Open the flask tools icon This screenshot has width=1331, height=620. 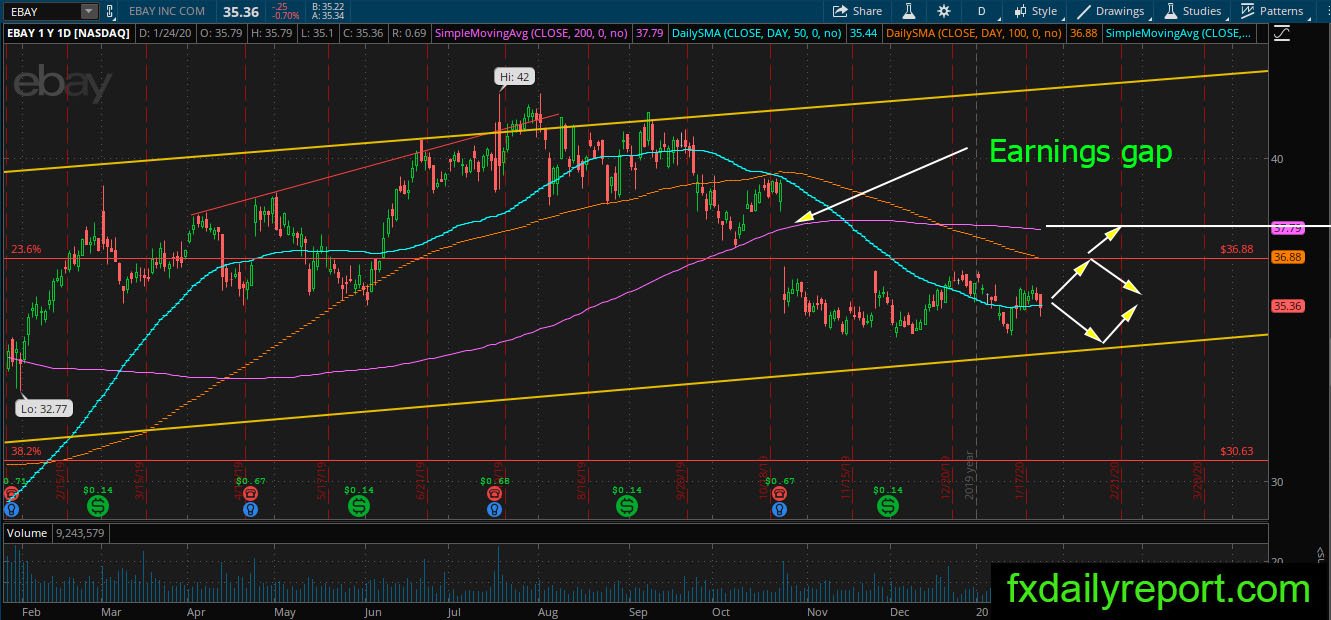(910, 11)
